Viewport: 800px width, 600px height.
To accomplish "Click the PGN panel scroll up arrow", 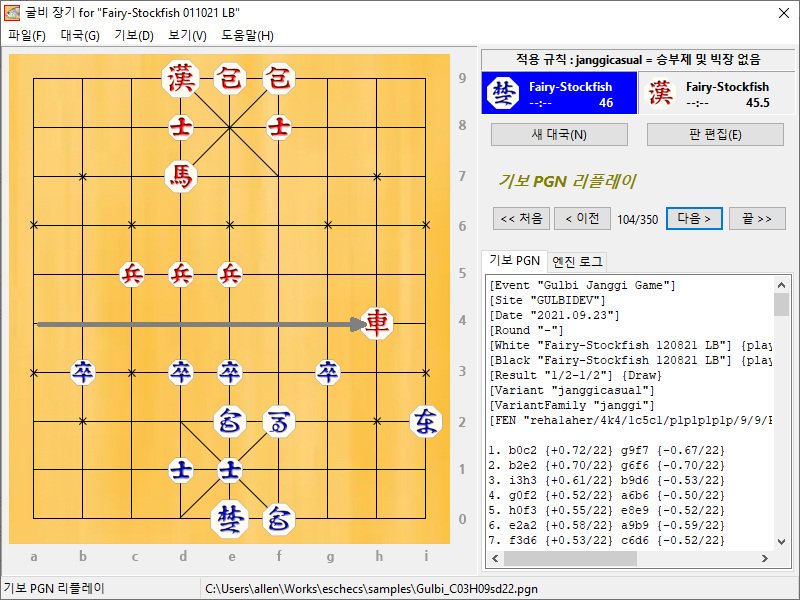I will [781, 284].
